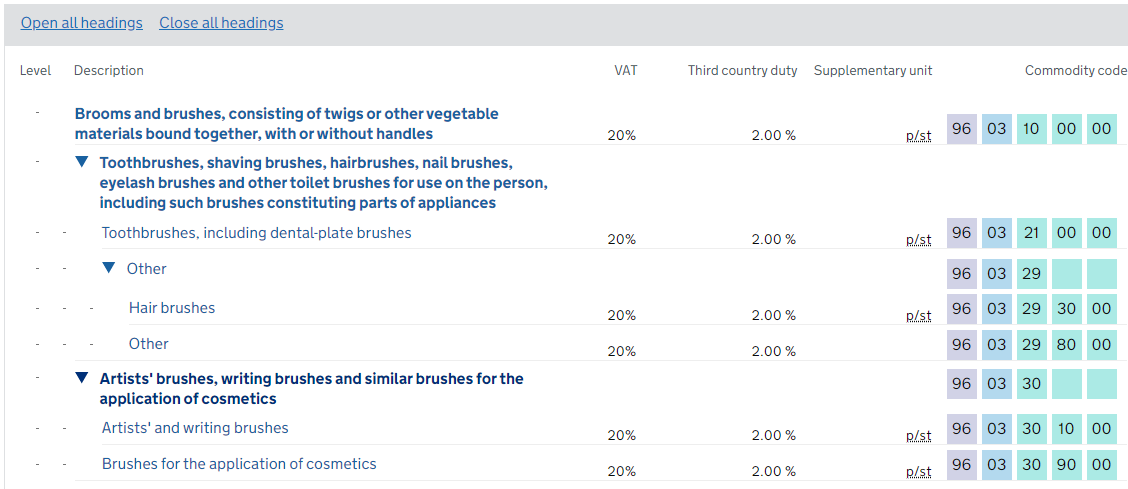Screen dimensions: 1128x489
Task: Click the Close all headings link
Action: click(221, 23)
